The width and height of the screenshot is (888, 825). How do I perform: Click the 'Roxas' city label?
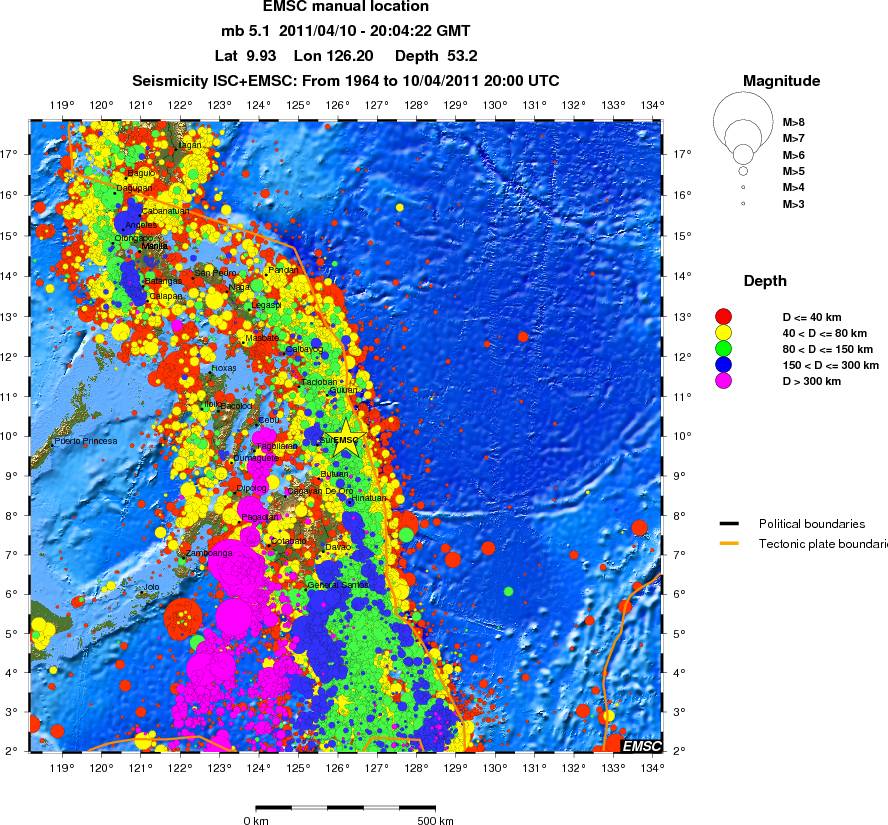(x=224, y=368)
